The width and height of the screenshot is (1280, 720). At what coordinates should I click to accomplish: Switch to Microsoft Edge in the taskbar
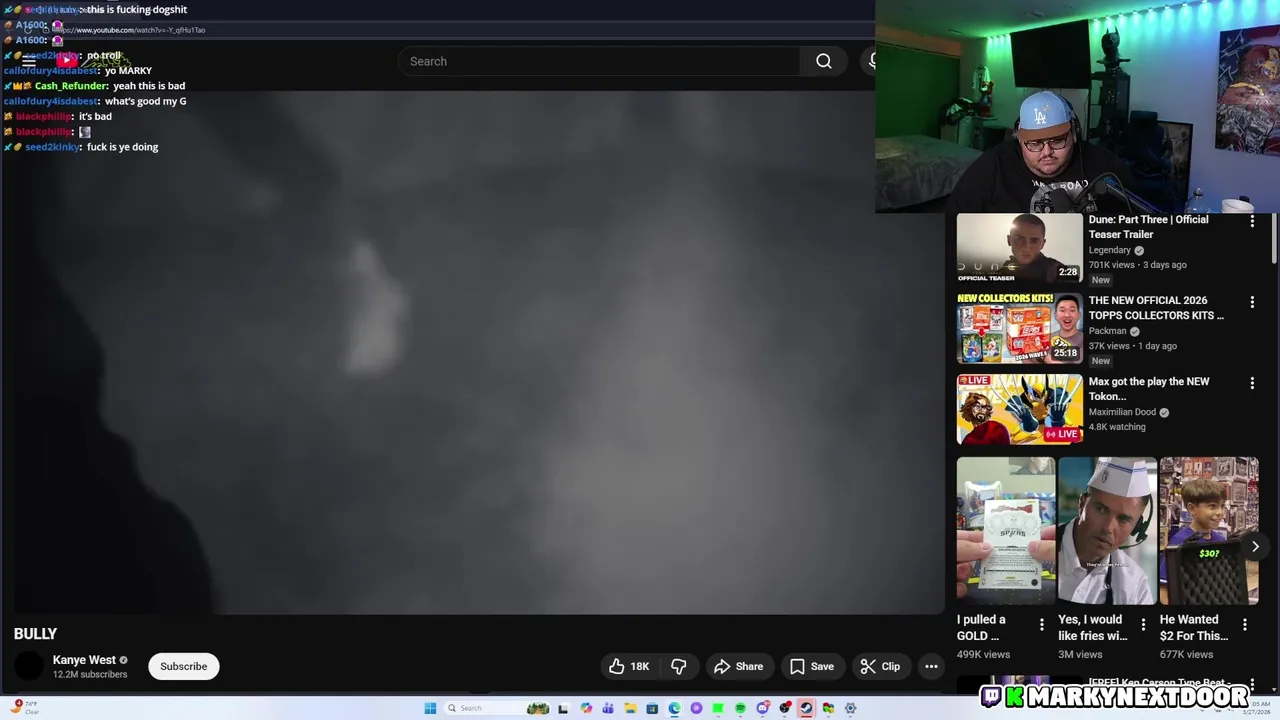click(674, 708)
